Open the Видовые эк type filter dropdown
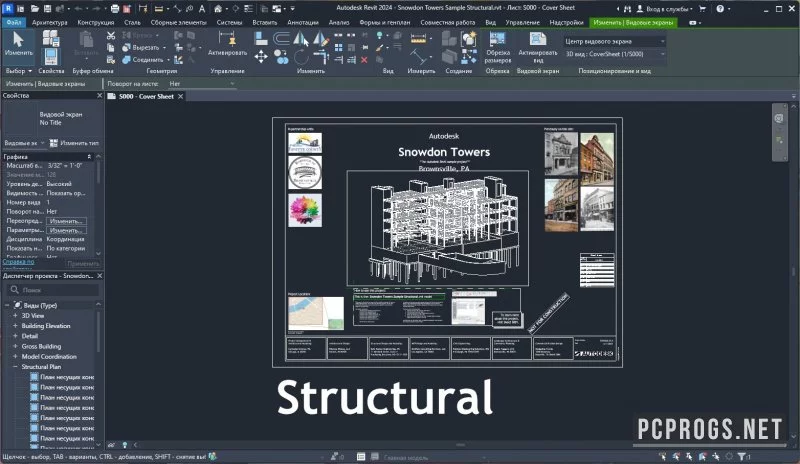This screenshot has width=800, height=464. 24,143
